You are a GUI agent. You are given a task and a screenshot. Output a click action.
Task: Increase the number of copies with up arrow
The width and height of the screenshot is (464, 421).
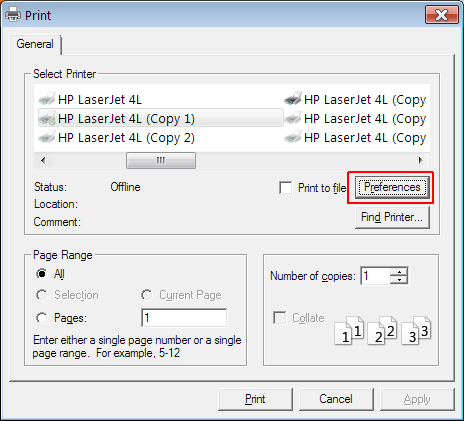point(399,272)
